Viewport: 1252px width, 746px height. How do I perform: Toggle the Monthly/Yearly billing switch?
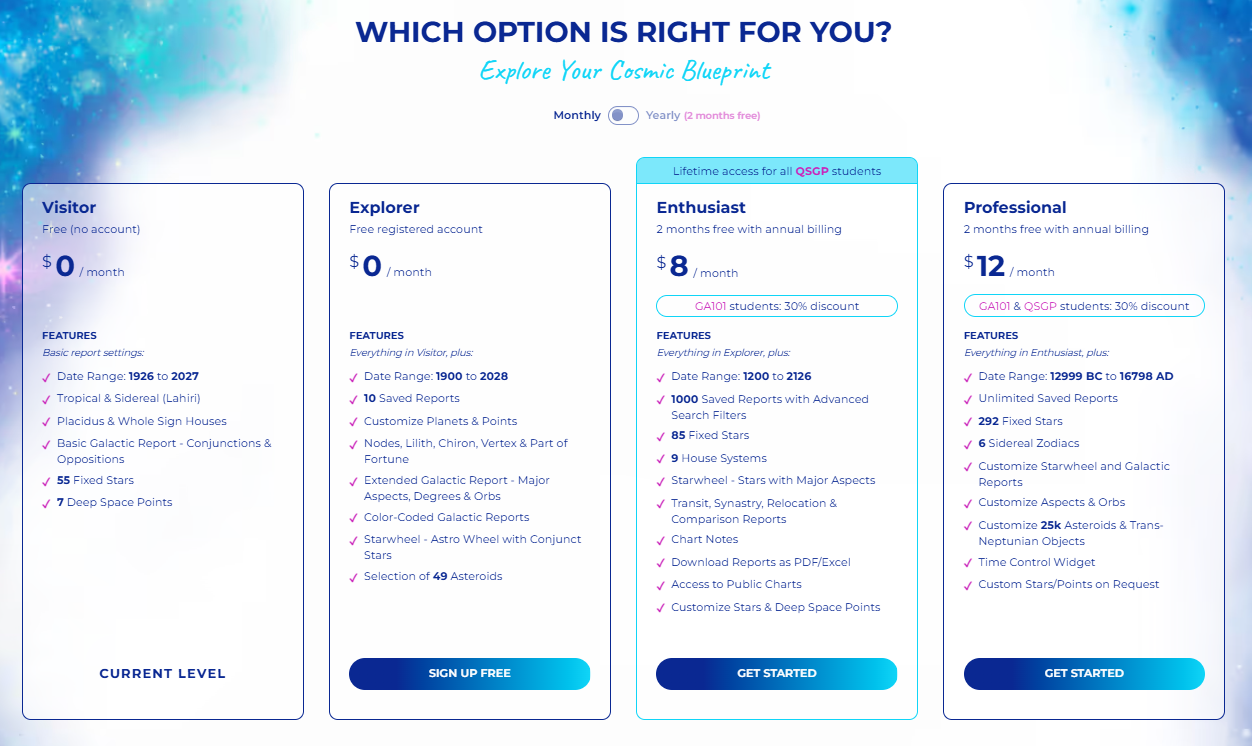point(623,115)
